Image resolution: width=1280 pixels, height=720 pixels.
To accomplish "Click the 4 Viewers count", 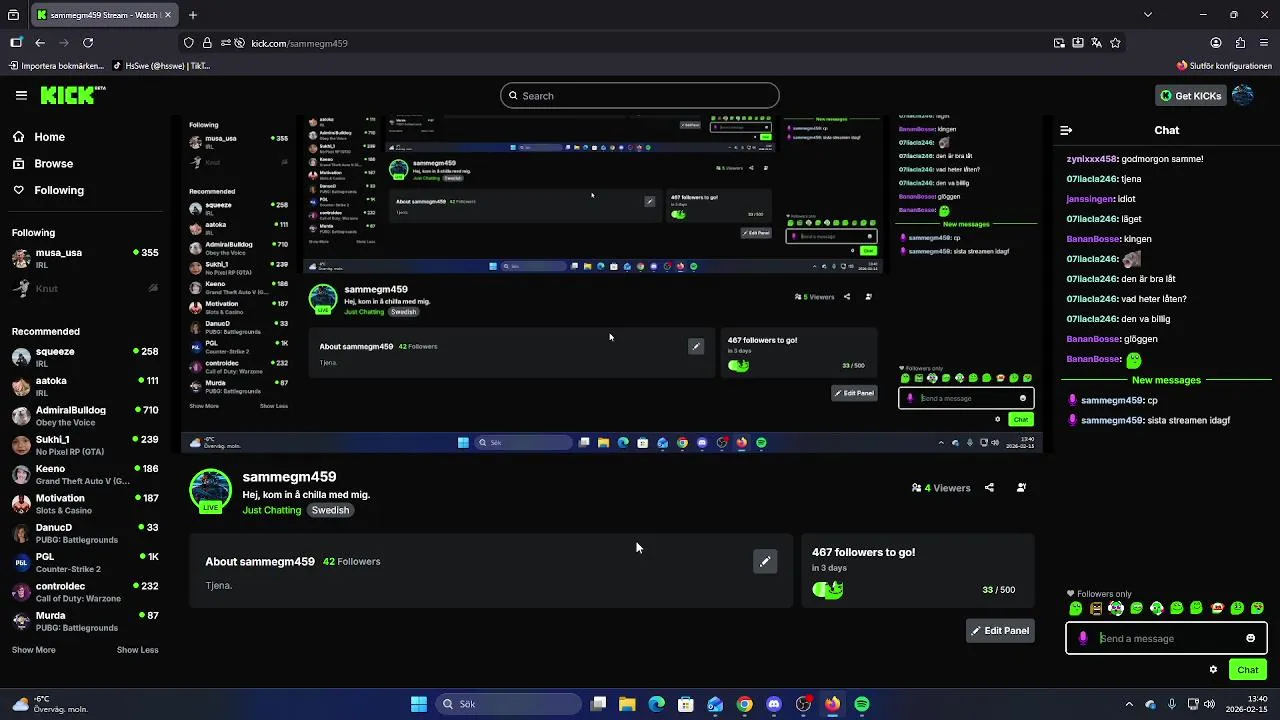I will pyautogui.click(x=941, y=488).
